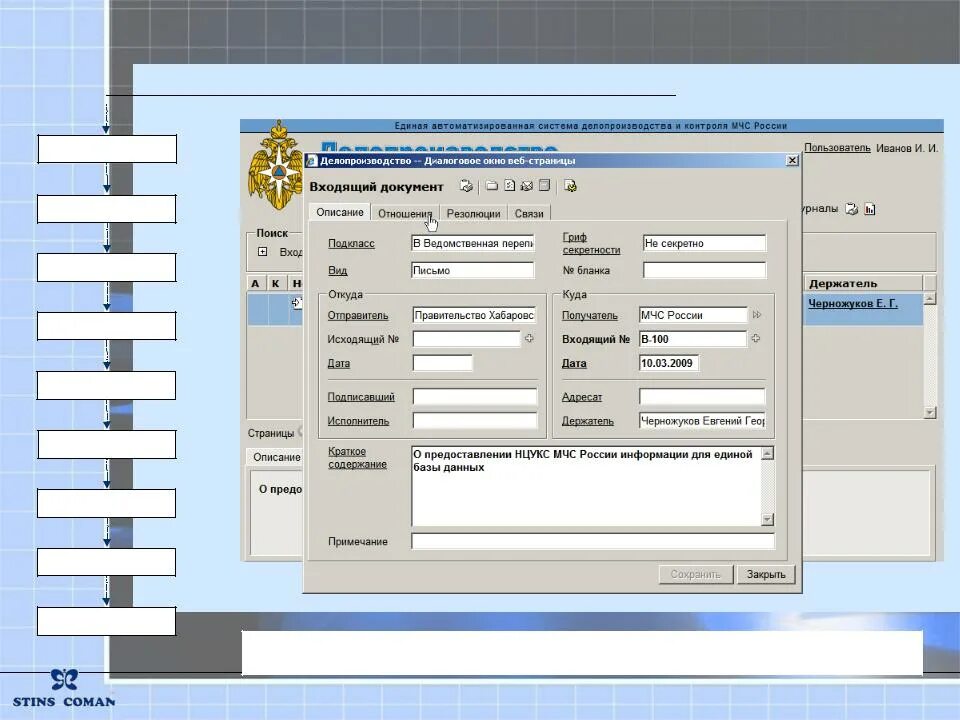The image size is (960, 720).
Task: Click the Держатель field with Черножуков Евгений
Action: pos(702,421)
